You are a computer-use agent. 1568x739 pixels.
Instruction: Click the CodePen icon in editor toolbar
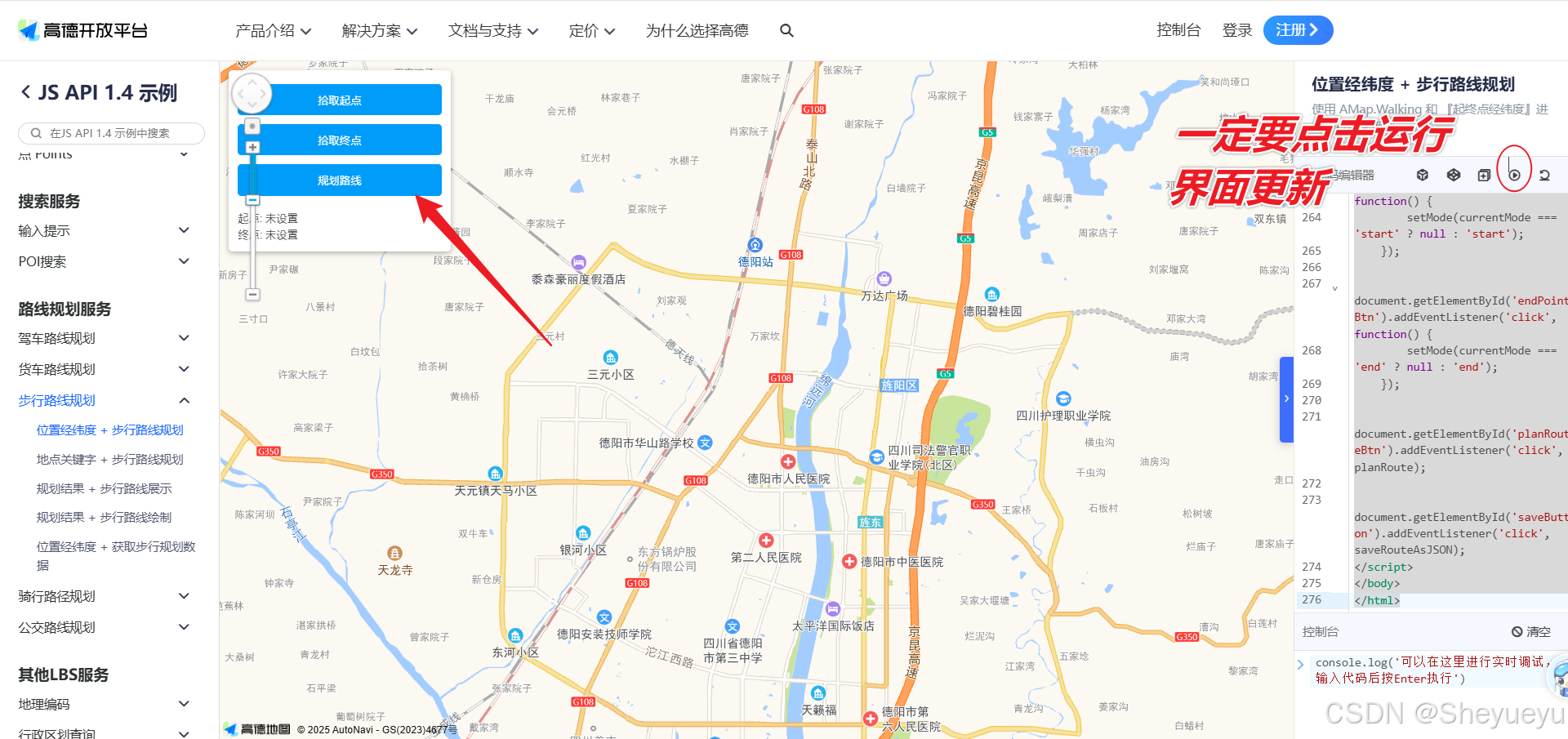coord(1454,175)
